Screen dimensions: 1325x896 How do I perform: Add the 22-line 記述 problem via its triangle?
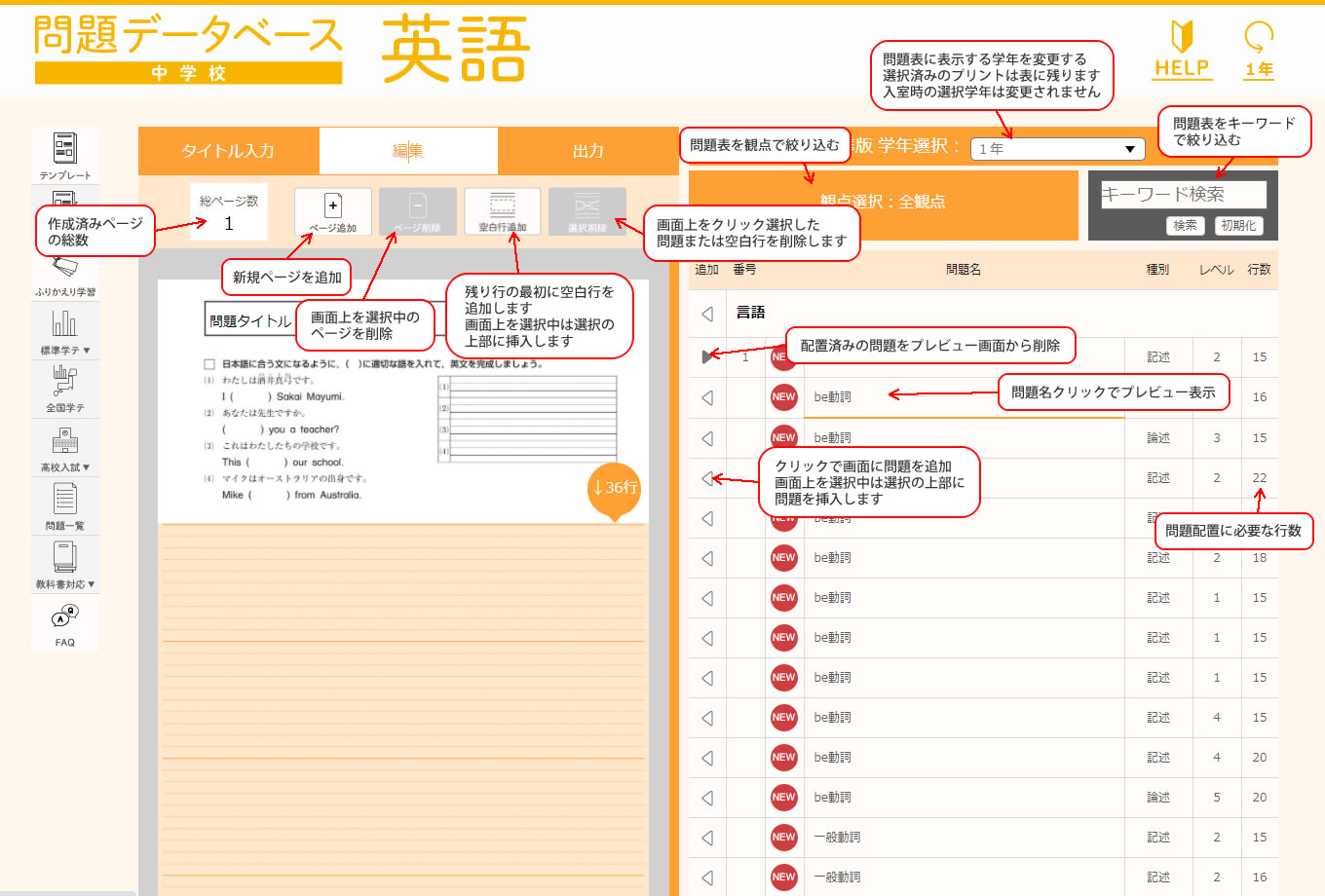tap(707, 478)
